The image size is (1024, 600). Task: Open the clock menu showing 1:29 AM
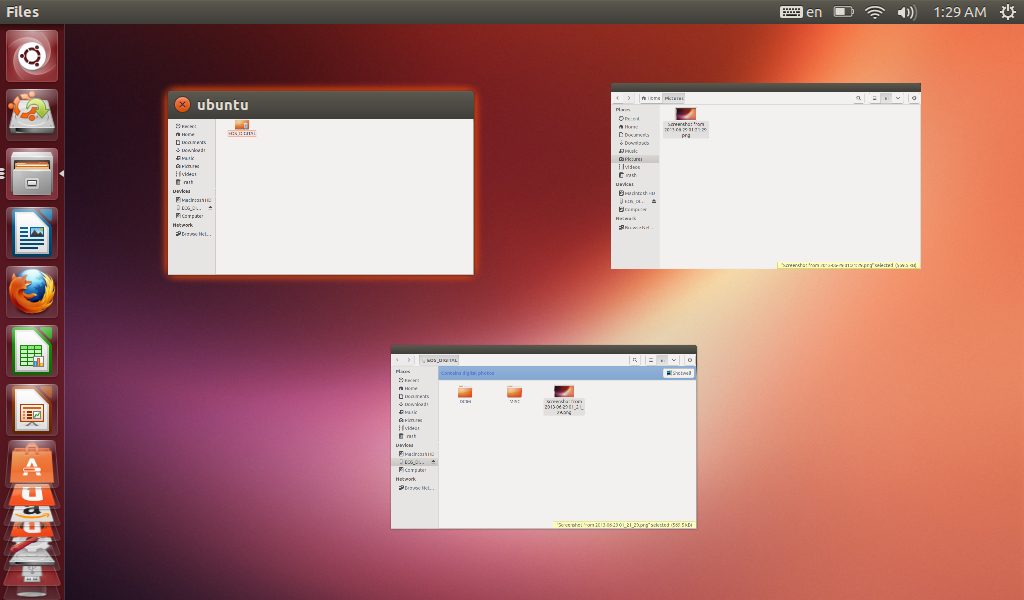[959, 12]
